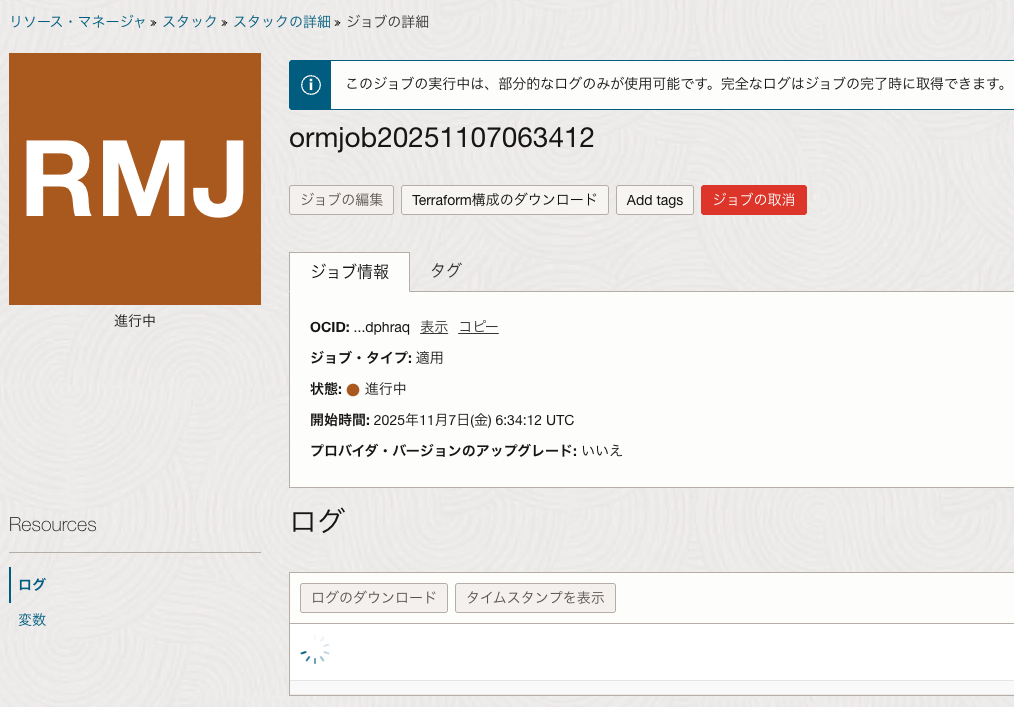The image size is (1014, 707).
Task: Click タイムスタンプを表示 button
Action: tap(535, 598)
